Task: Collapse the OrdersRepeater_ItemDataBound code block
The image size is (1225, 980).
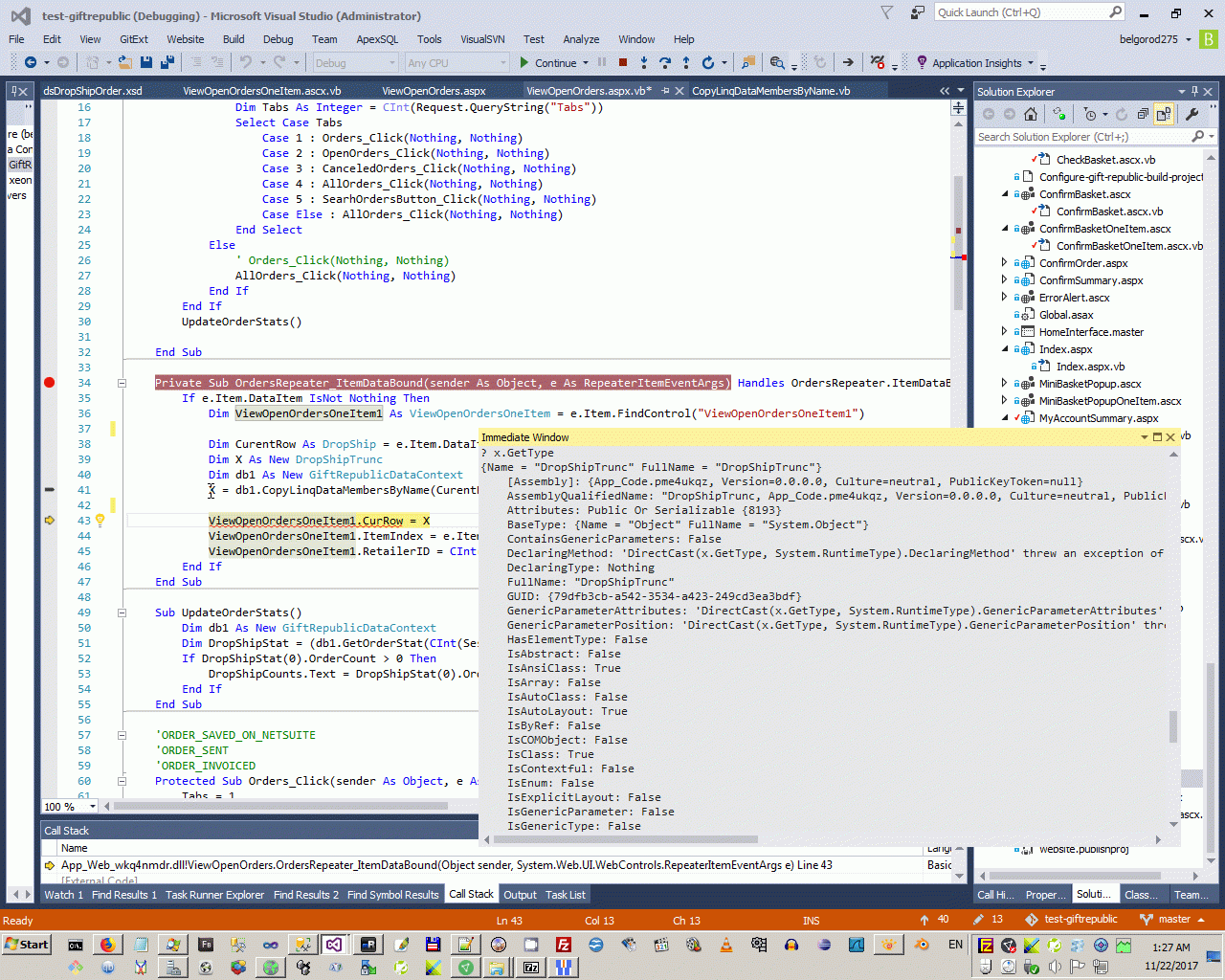Action: [x=122, y=383]
